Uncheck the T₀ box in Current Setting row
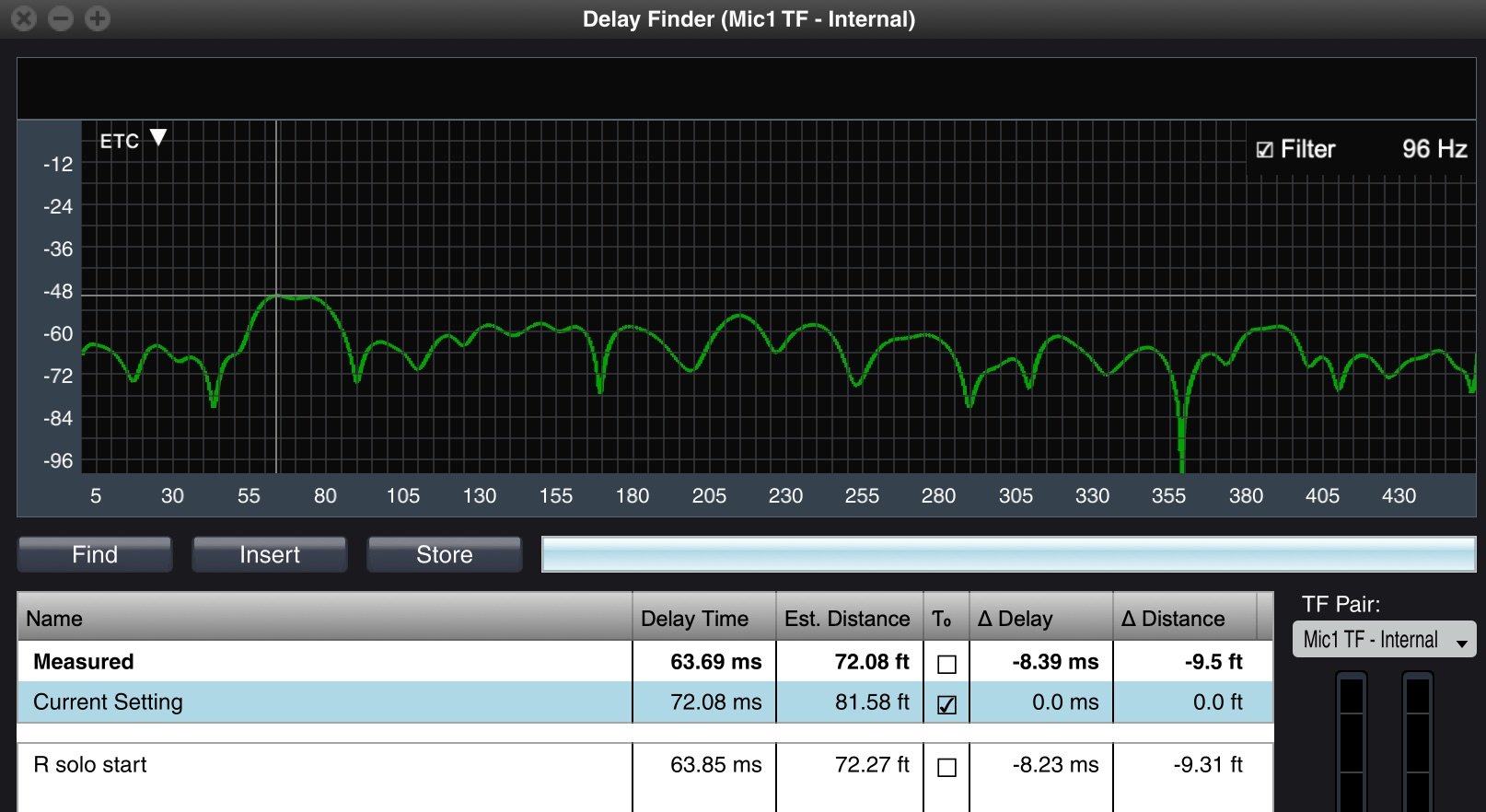This screenshot has width=1486, height=812. (946, 704)
